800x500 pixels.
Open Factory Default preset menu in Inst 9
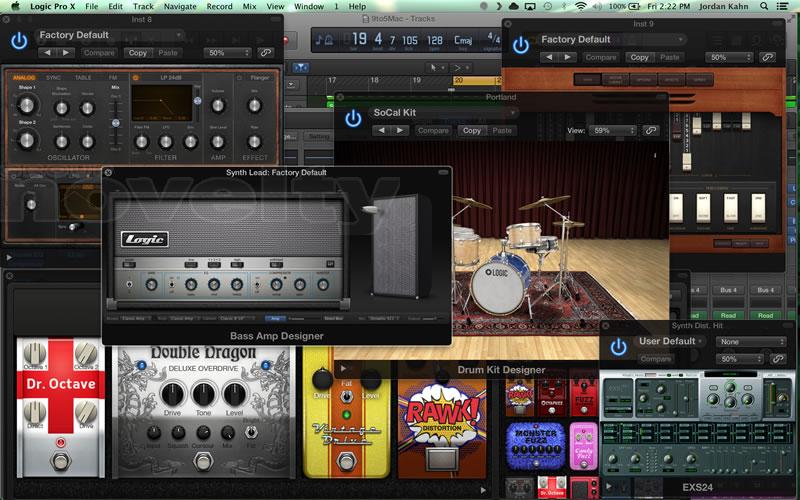(612, 40)
